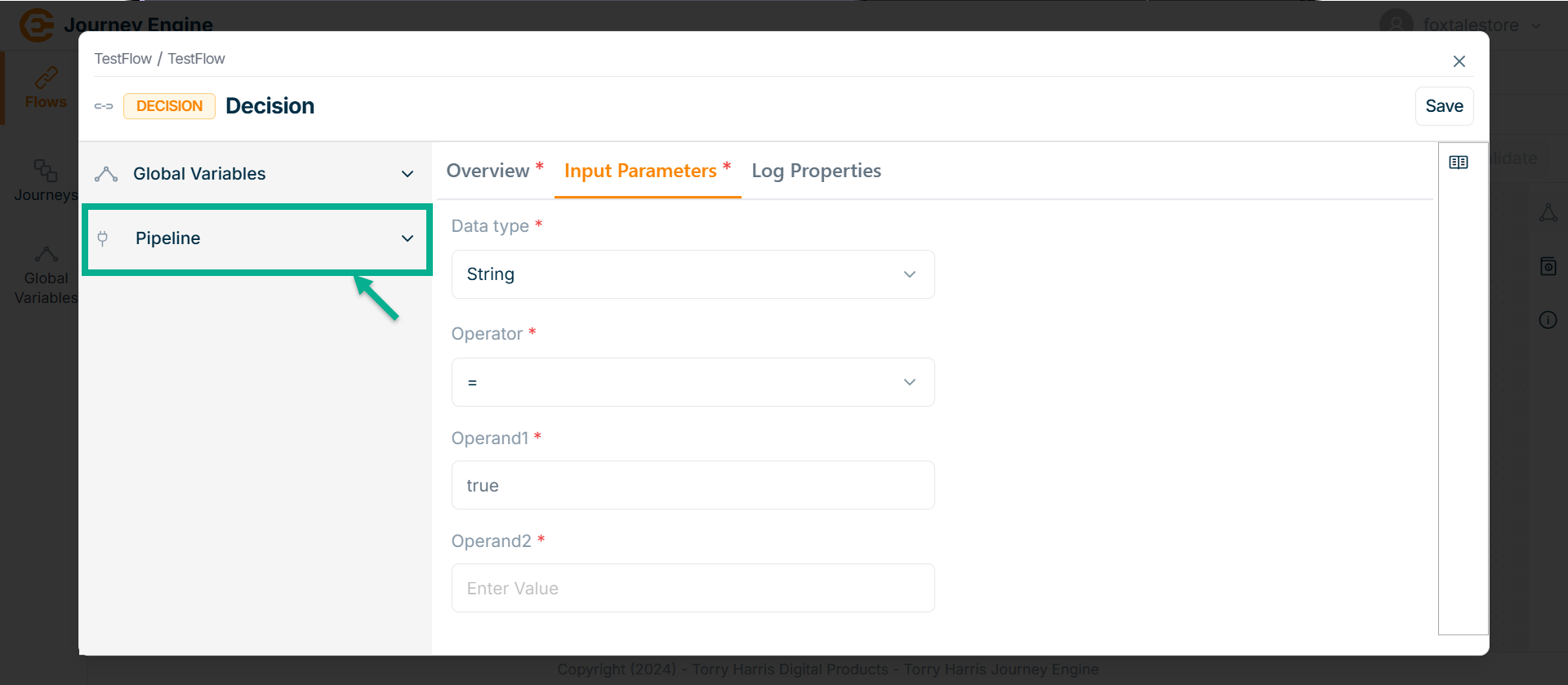Select the Input Parameters tab

pos(641,171)
